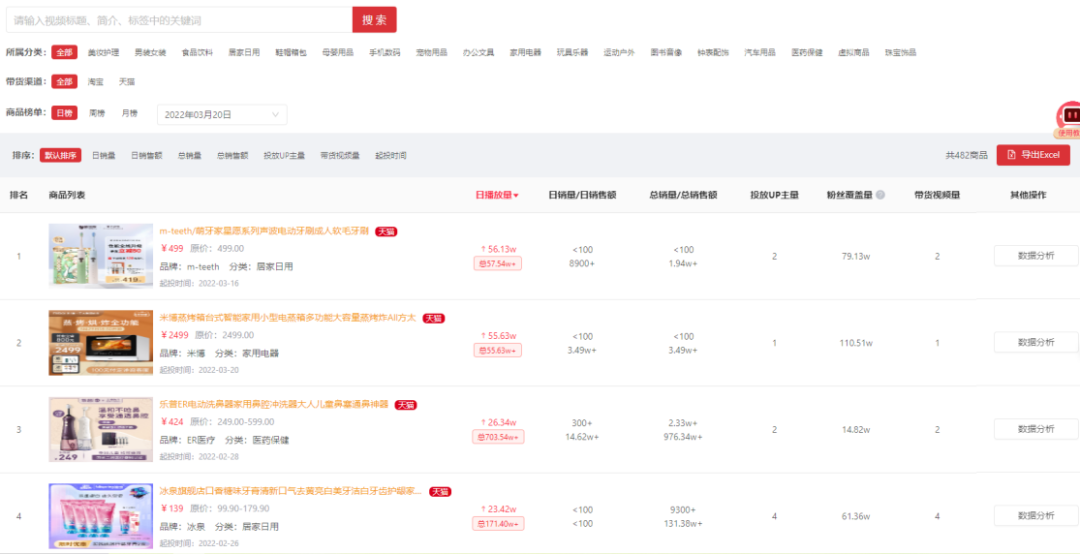Click the 天猫 badge on m-teeth toothbrush row
1080x554 pixels.
tap(386, 232)
